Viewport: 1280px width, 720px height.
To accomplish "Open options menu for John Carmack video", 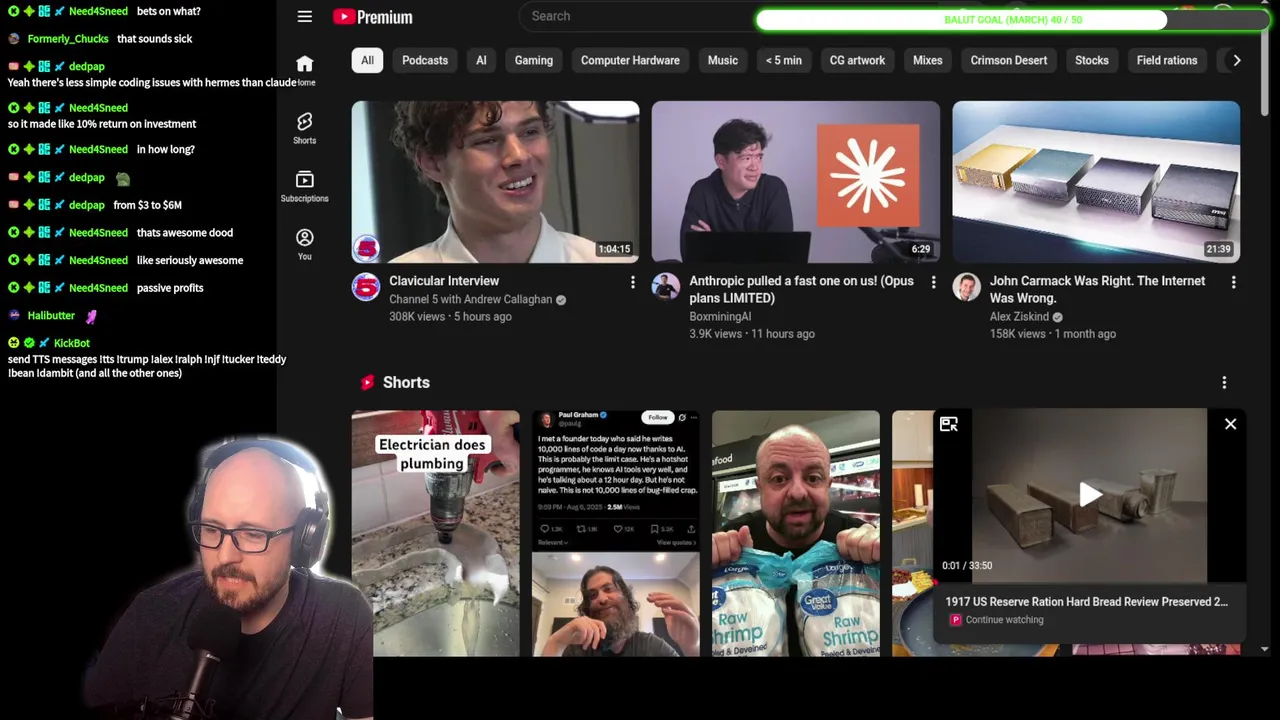I will (x=1233, y=283).
